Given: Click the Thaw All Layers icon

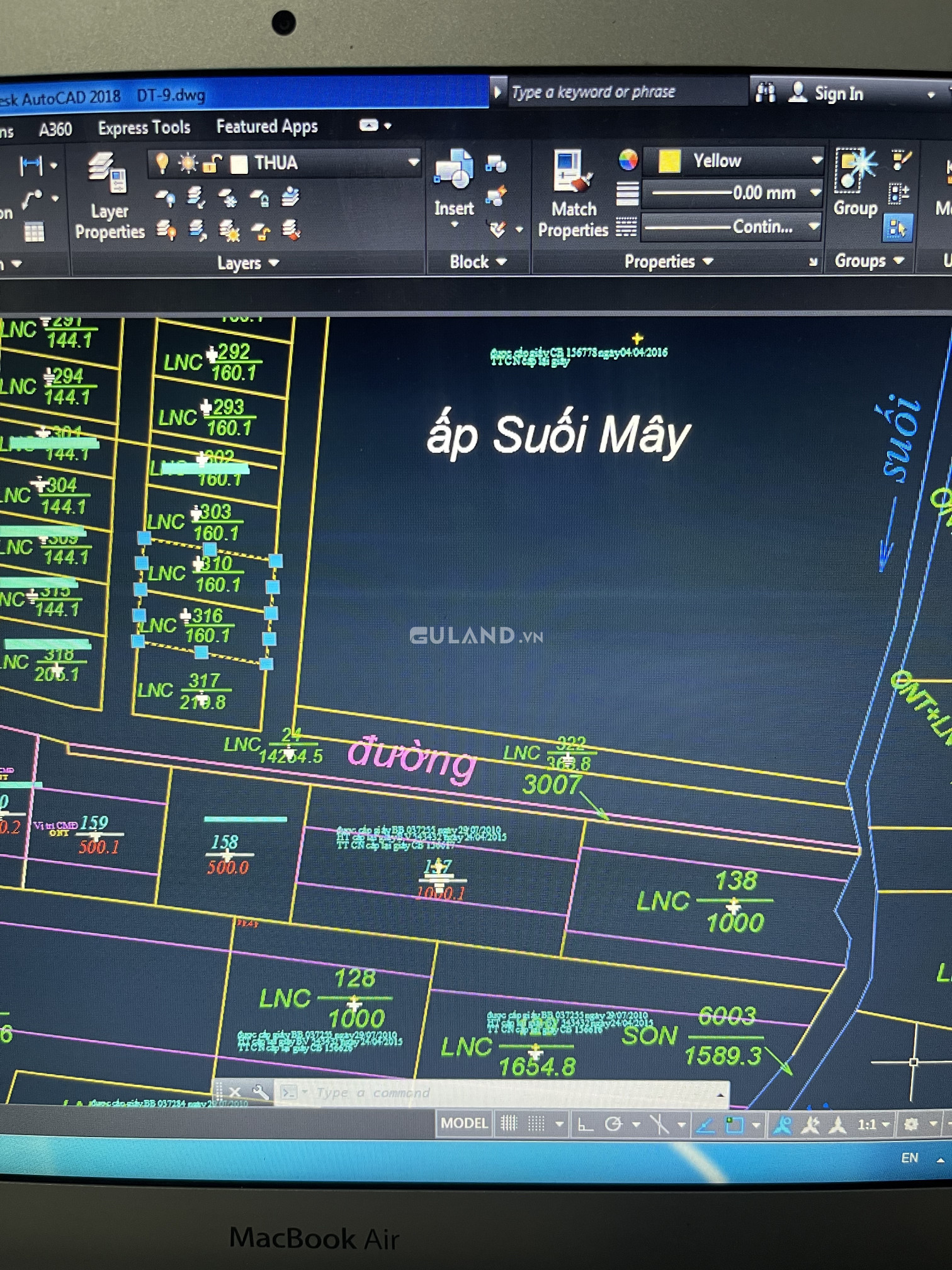Looking at the screenshot, I should pyautogui.click(x=229, y=231).
